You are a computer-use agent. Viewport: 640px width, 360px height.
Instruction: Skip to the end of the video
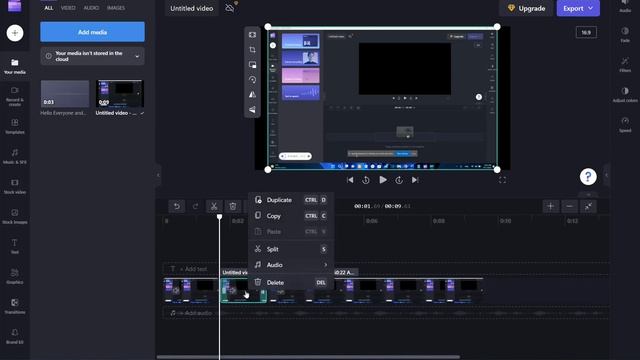pyautogui.click(x=415, y=180)
